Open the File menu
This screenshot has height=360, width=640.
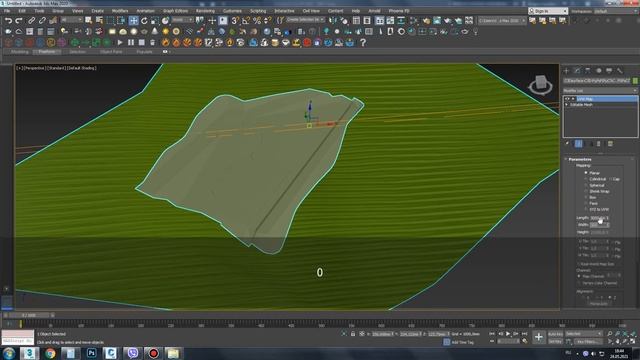pos(7,11)
